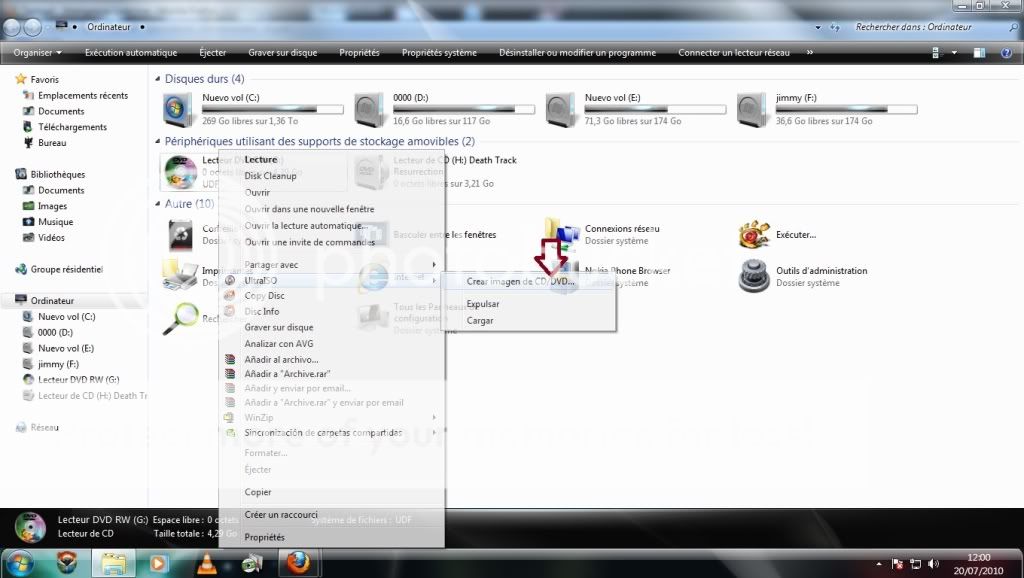Switch to Firefox in the taskbar
Screen dimensions: 1024x578
(298, 562)
